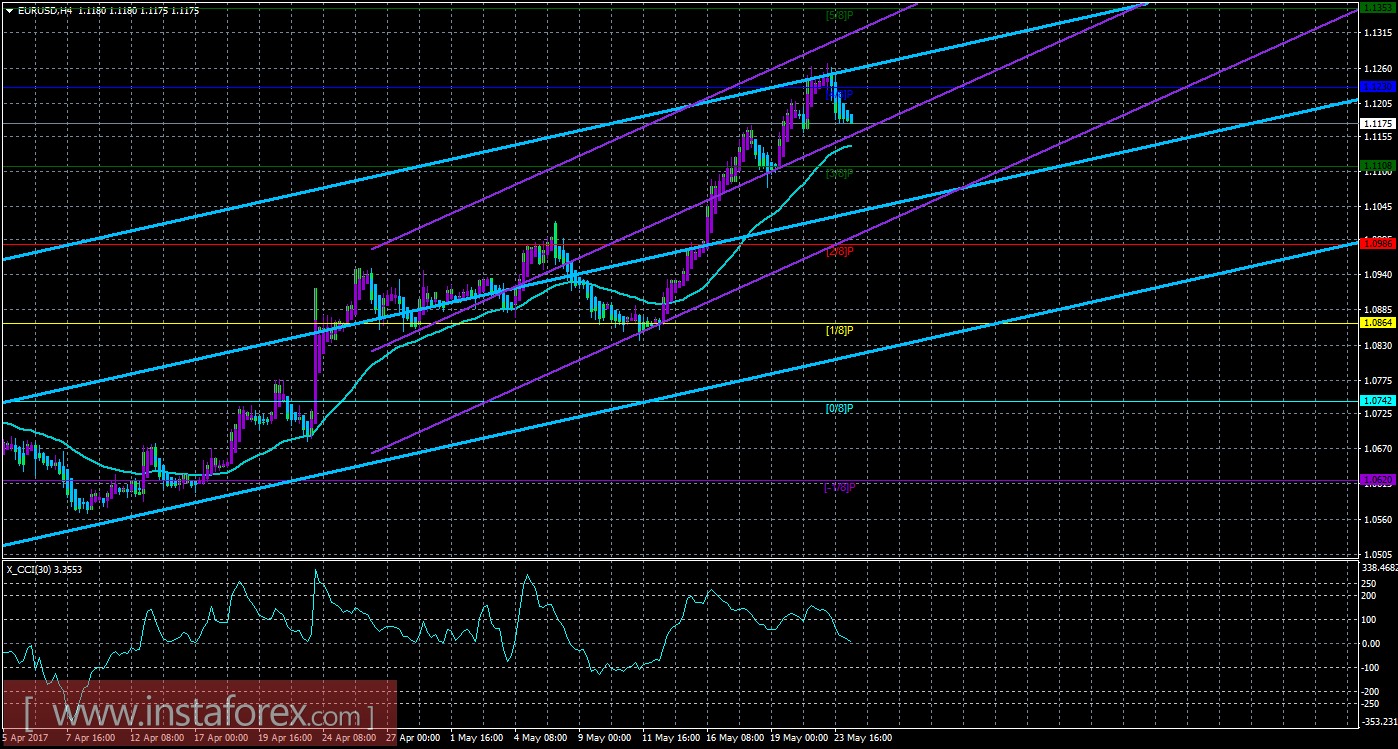Click the 1.1045 price scale value

click(1377, 207)
